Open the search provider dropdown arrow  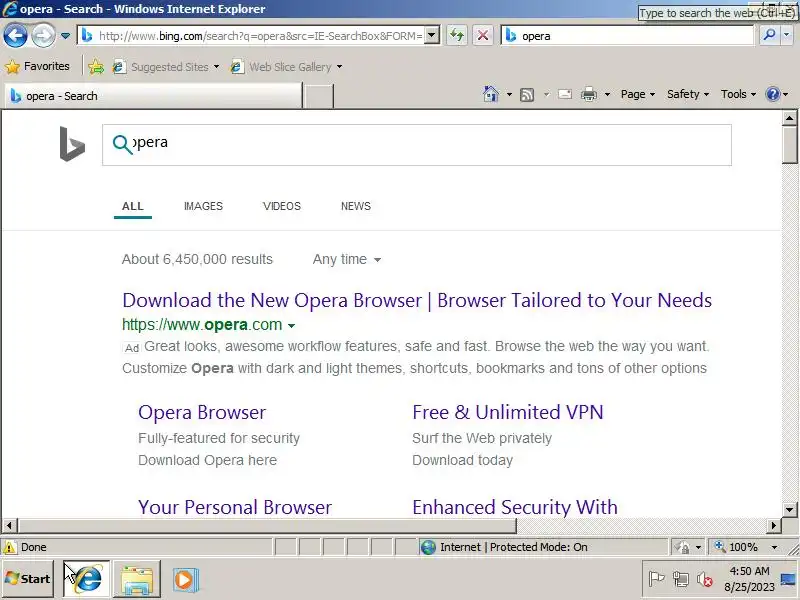pos(787,35)
